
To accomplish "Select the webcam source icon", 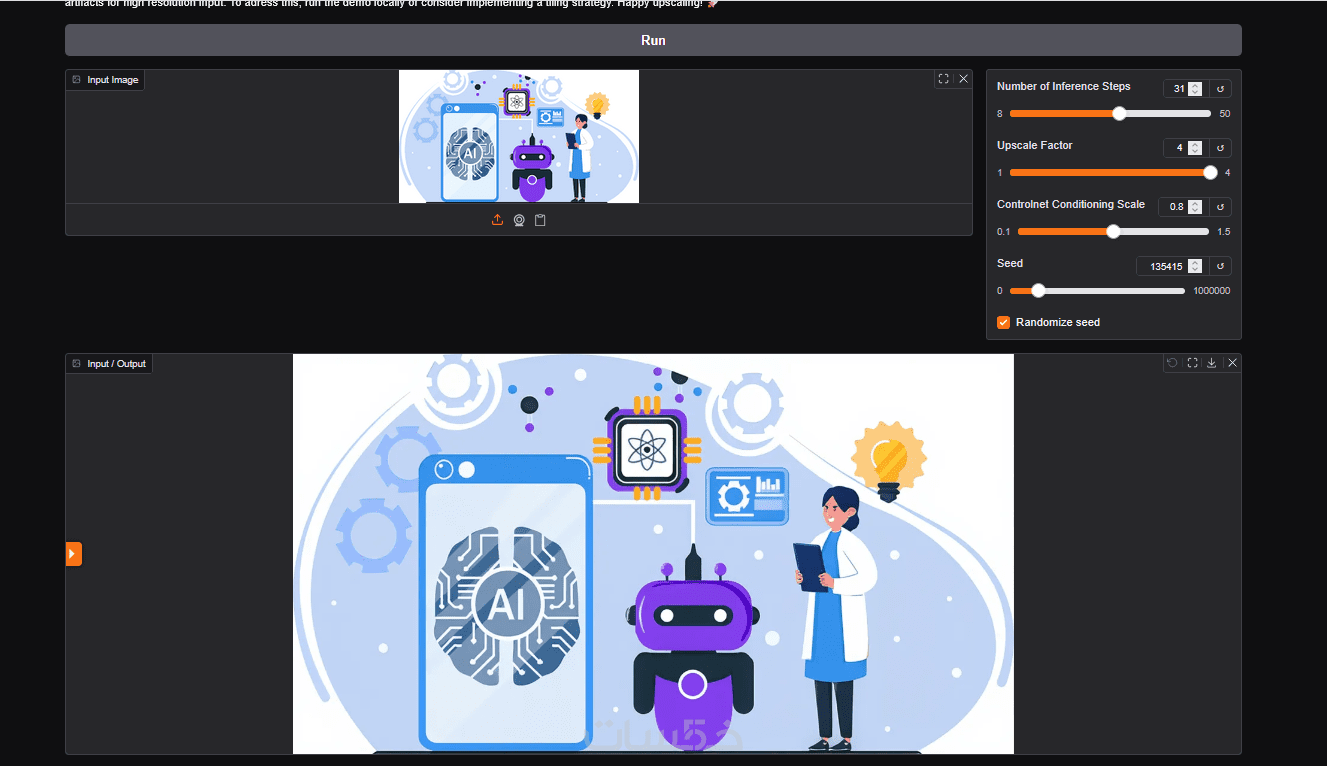I will coord(519,220).
